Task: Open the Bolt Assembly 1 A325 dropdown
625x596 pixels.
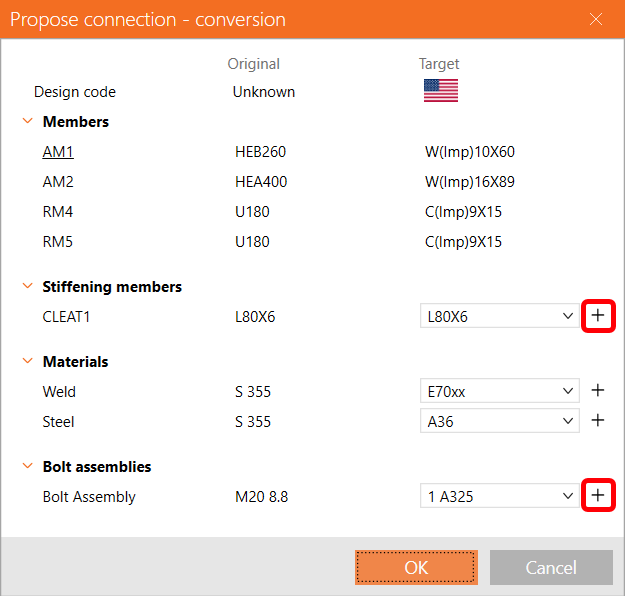Action: 499,496
